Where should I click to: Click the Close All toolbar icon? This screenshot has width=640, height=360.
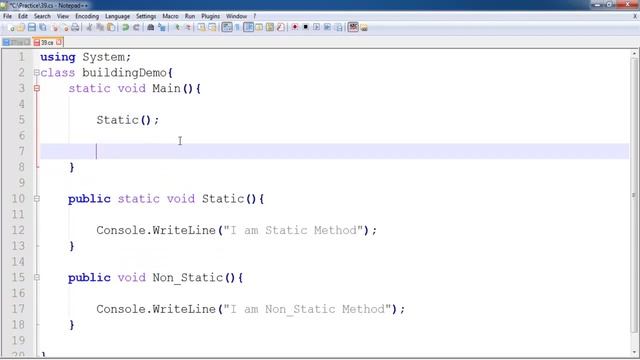coord(65,27)
